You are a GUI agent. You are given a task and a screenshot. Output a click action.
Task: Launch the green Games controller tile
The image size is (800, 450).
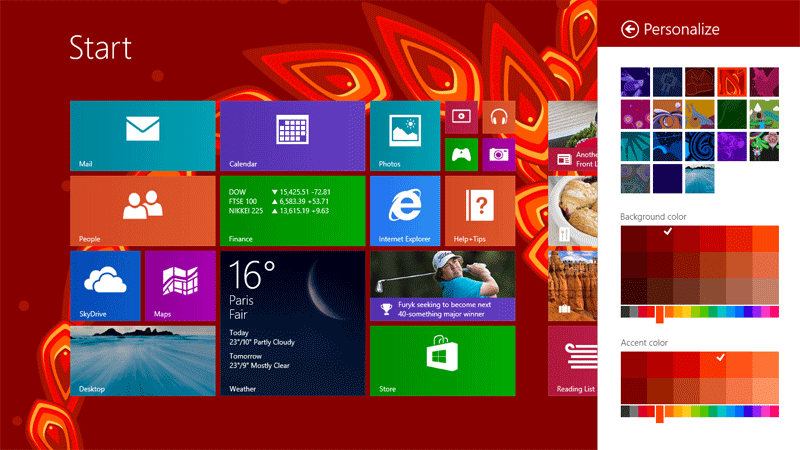point(461,155)
